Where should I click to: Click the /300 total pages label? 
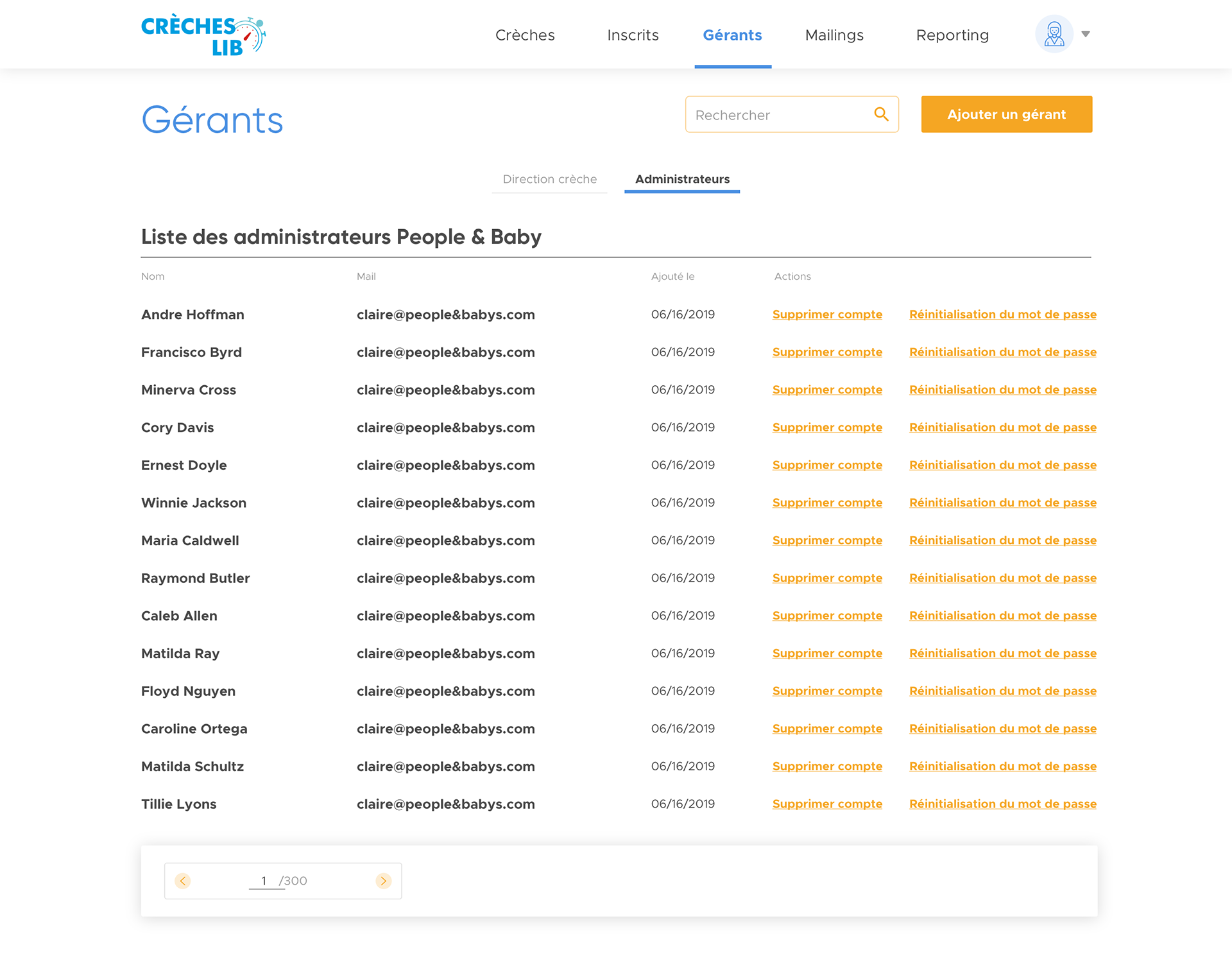point(293,881)
